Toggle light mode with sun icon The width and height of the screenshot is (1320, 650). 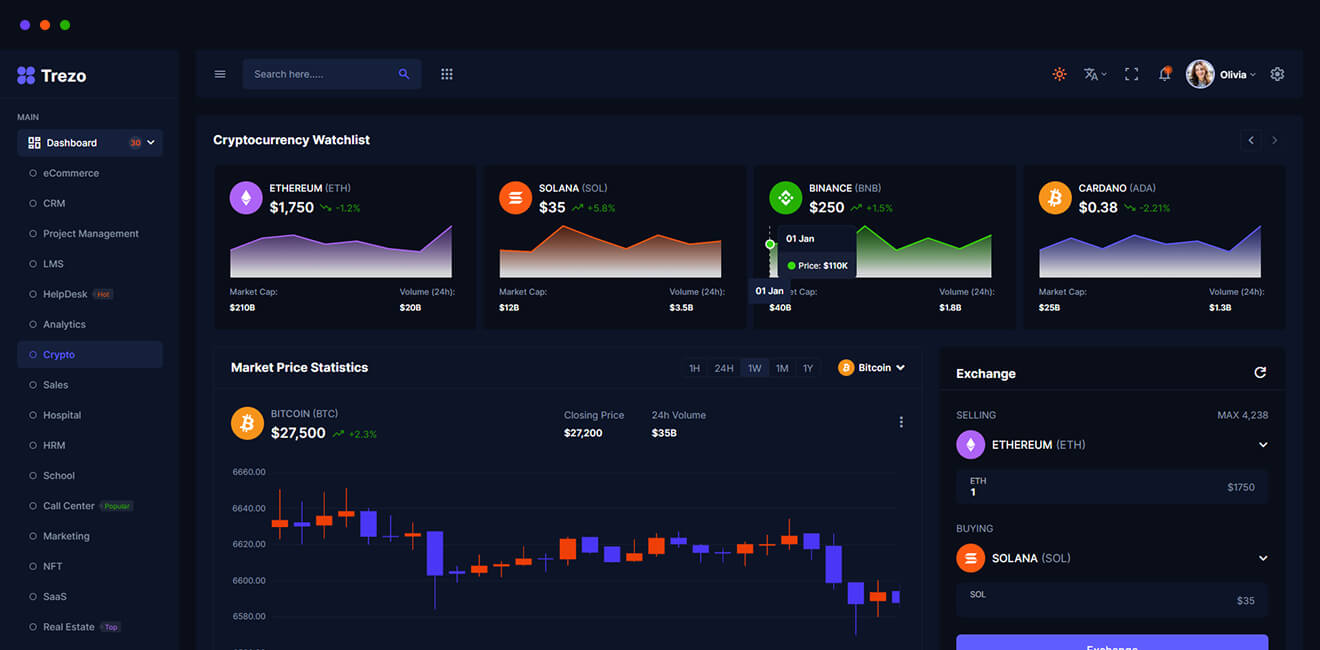point(1059,74)
